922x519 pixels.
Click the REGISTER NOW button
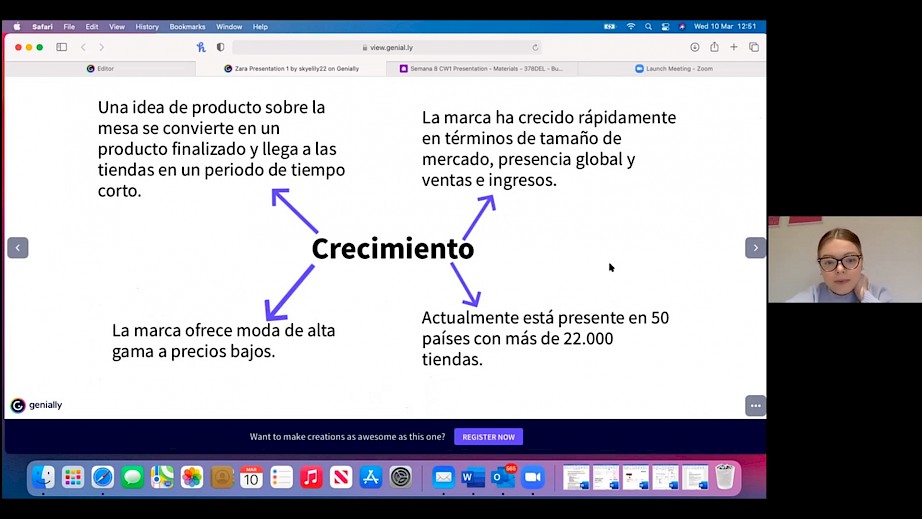click(488, 437)
